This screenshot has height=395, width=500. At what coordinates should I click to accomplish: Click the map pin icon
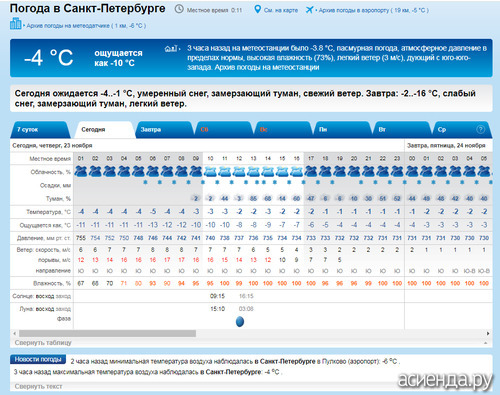point(257,9)
